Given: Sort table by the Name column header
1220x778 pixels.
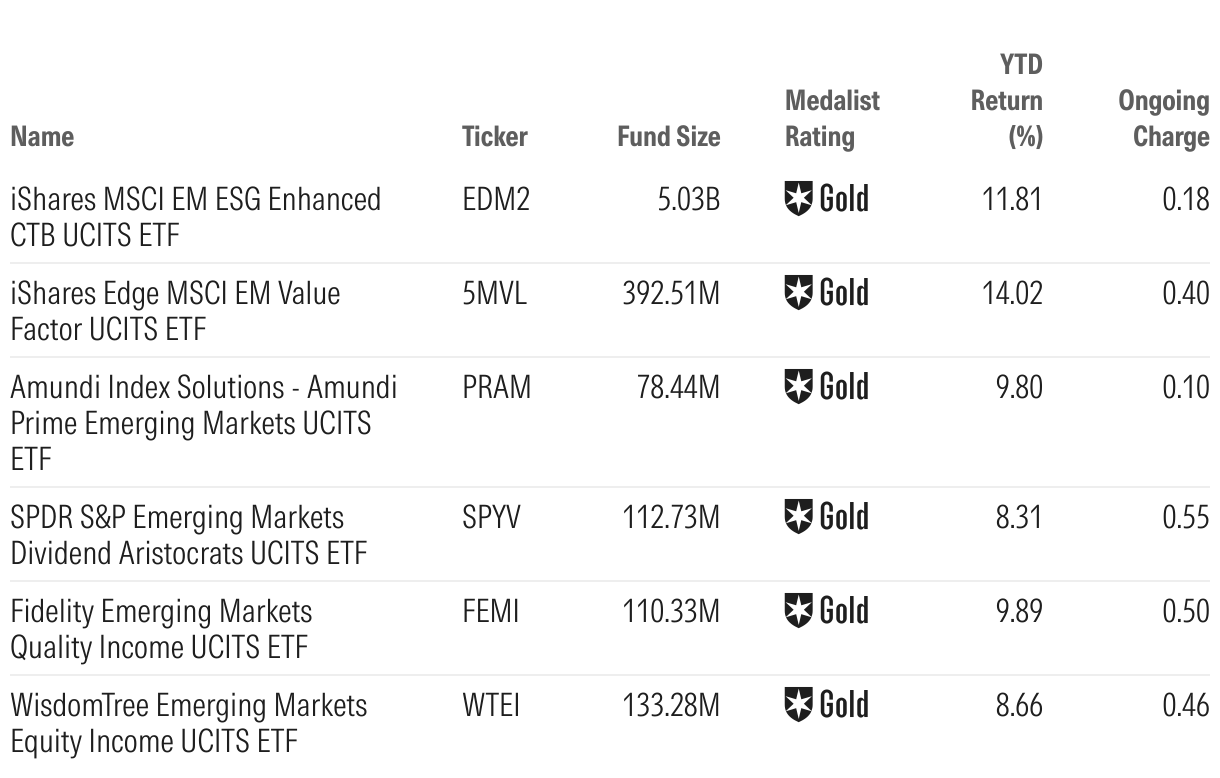Looking at the screenshot, I should (42, 136).
